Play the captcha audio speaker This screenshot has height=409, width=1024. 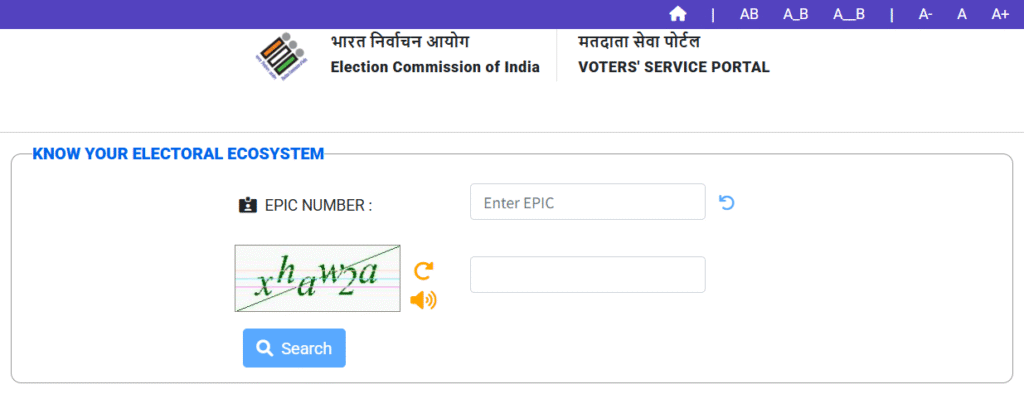point(424,299)
